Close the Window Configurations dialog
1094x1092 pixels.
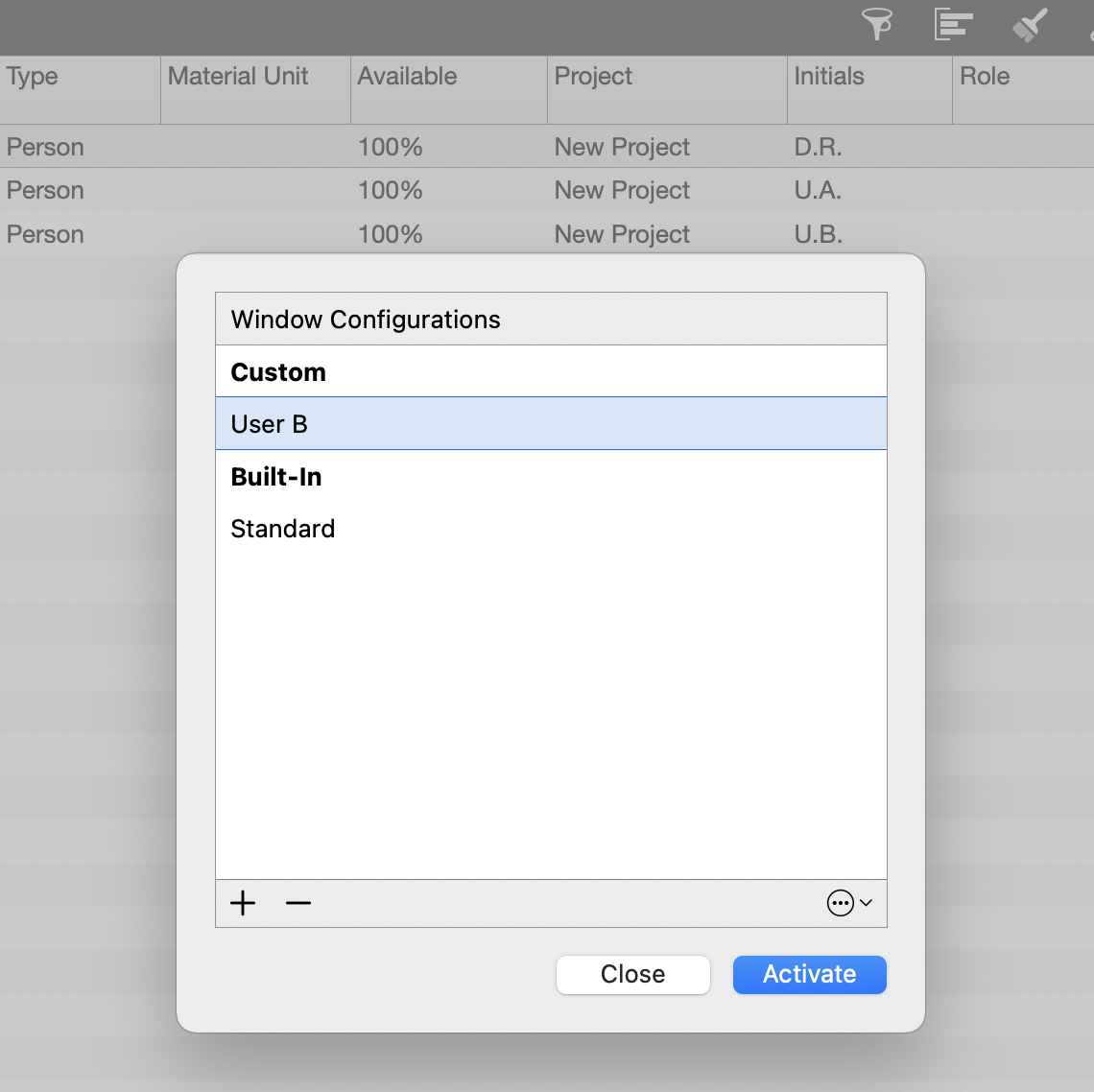point(632,974)
